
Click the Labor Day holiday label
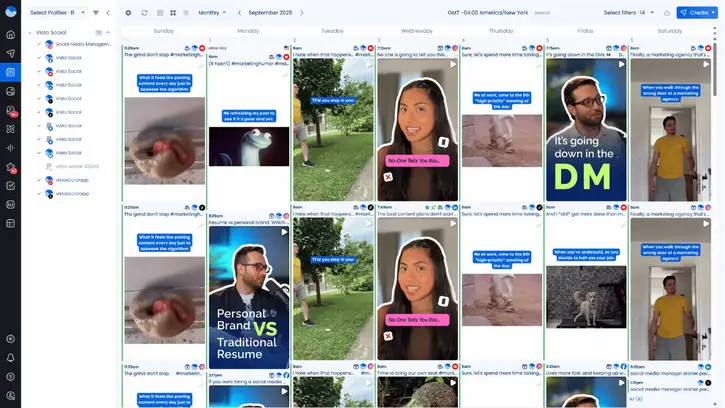217,48
